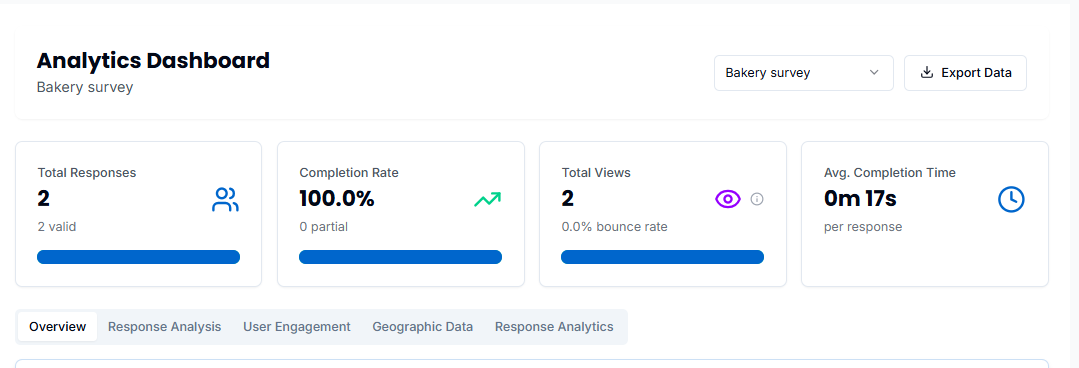Click the info circle icon beside Total Views
This screenshot has width=1079, height=368.
(757, 199)
